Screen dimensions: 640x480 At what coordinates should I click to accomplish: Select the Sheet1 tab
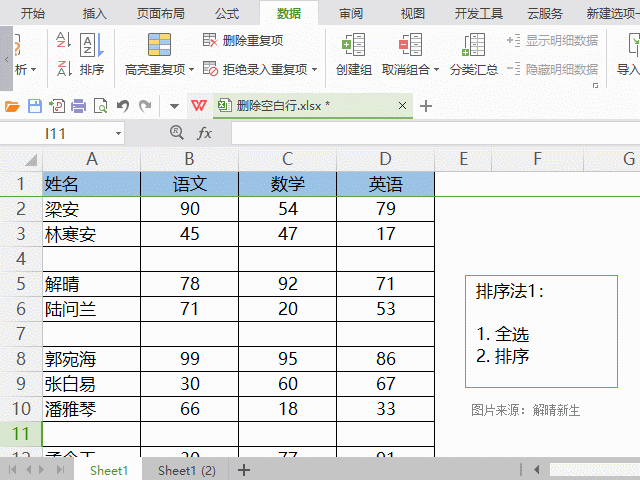click(109, 470)
